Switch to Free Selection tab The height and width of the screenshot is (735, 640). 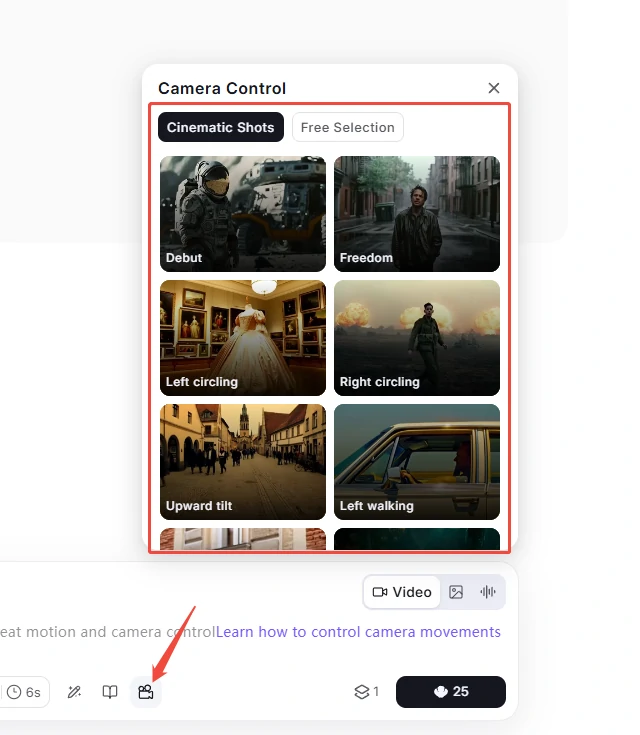point(347,127)
